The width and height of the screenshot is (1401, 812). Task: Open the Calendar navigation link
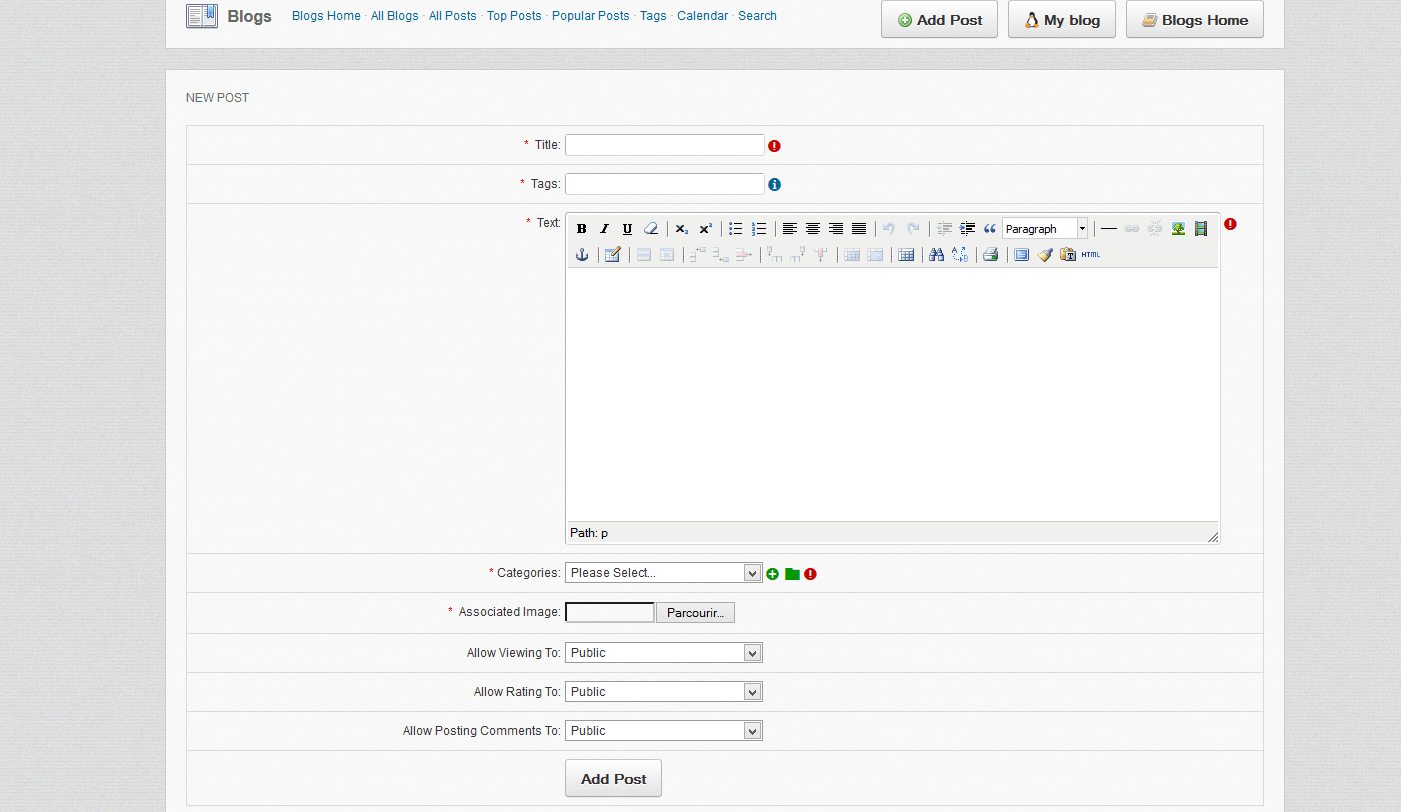point(702,16)
